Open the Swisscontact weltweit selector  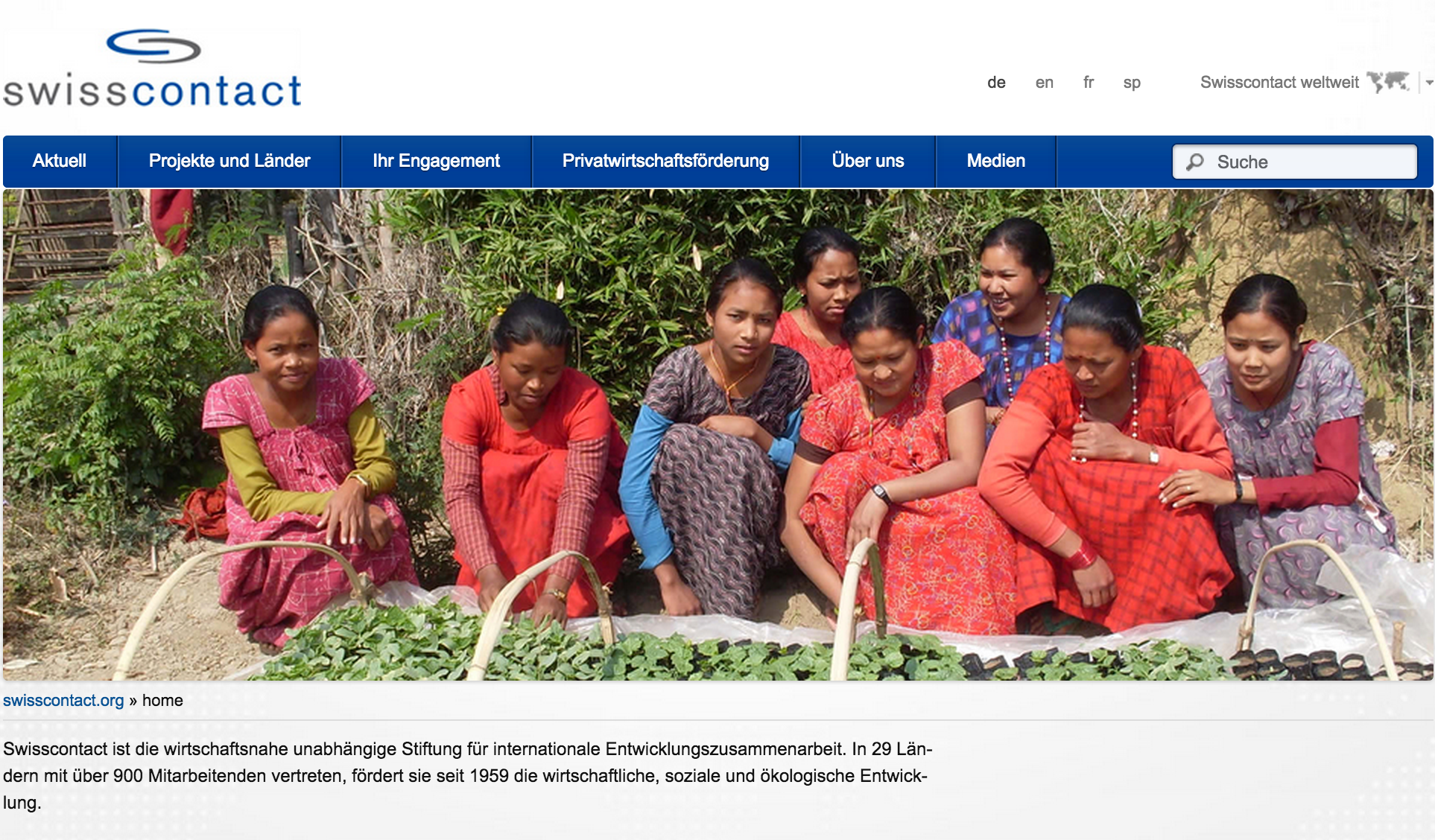tap(1279, 82)
